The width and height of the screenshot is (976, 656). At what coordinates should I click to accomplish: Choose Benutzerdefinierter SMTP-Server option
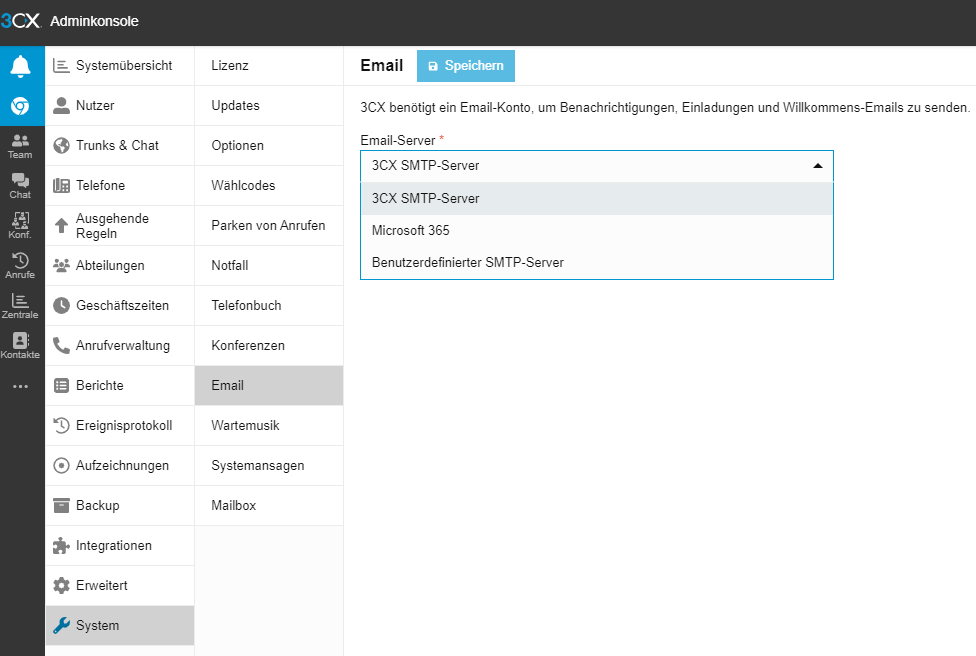tap(596, 263)
